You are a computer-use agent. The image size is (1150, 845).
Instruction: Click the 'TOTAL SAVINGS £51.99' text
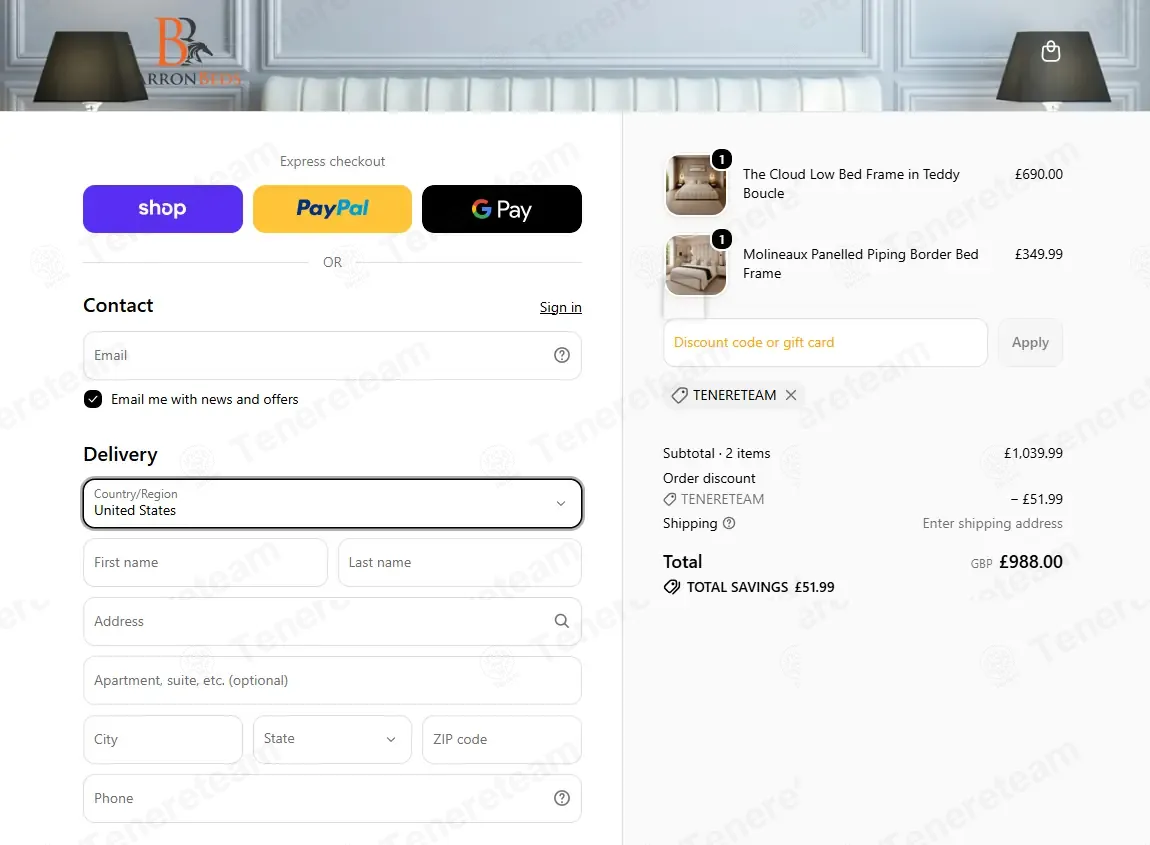tap(761, 587)
